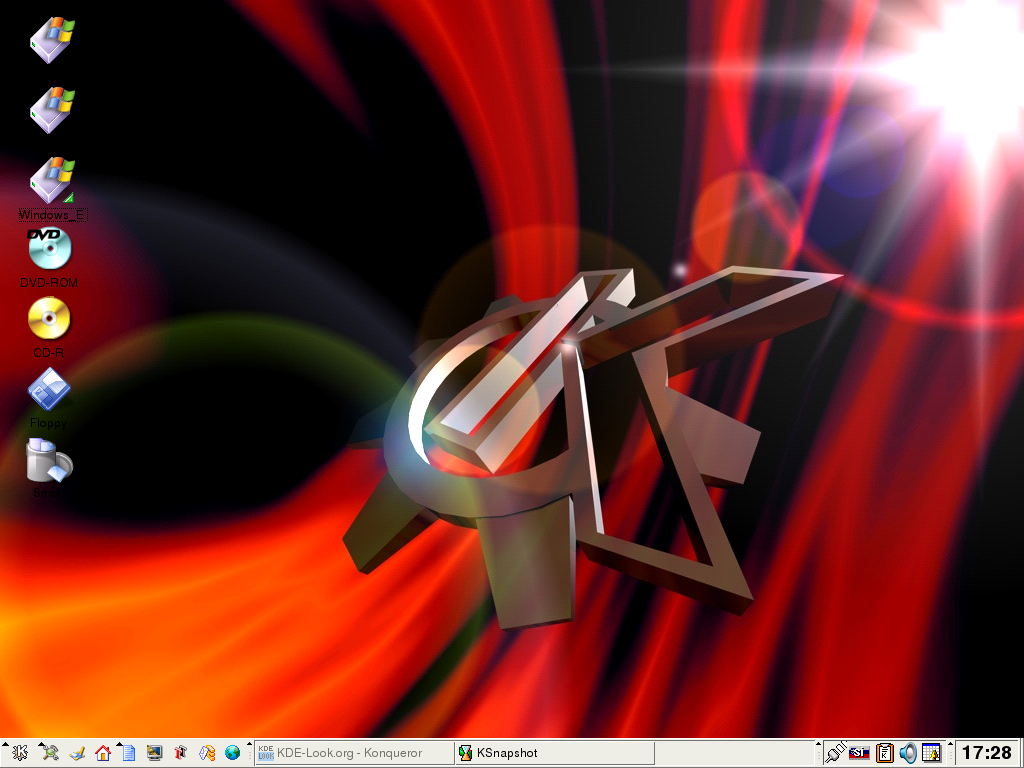Open the Klipper clipboard tray icon
This screenshot has height=768, width=1024.
[x=884, y=753]
